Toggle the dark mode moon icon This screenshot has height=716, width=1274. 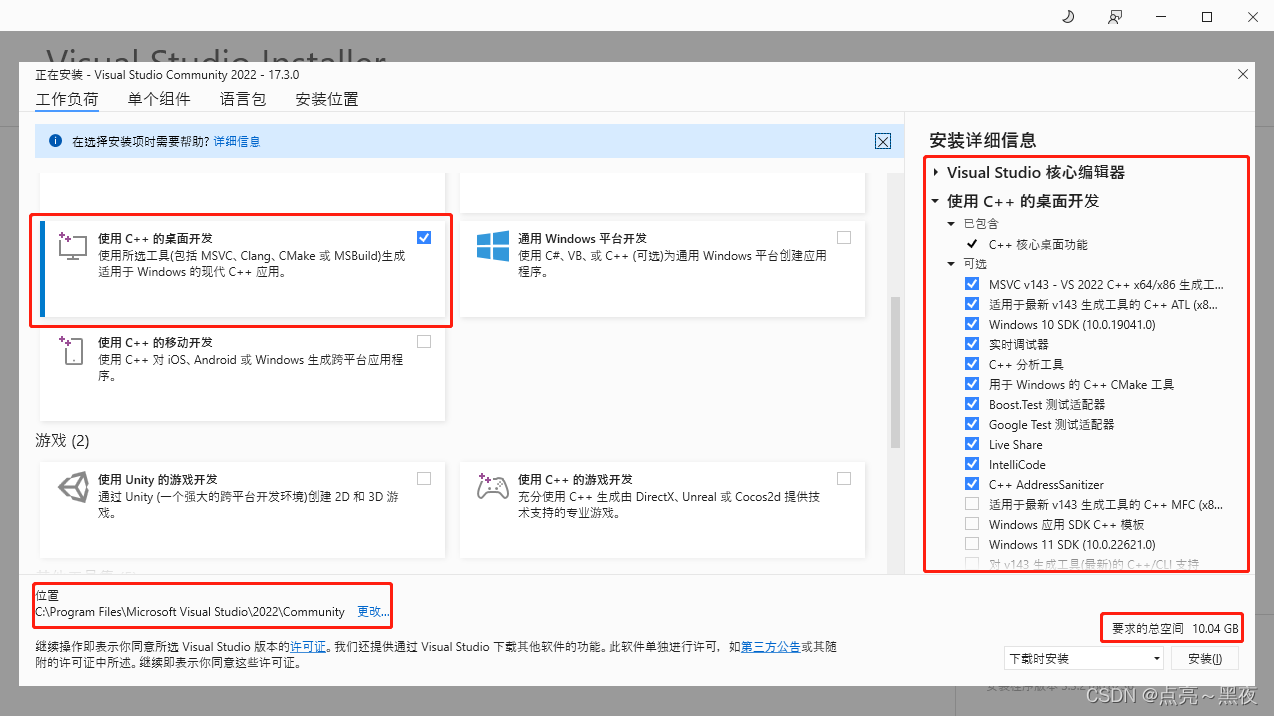pos(1067,17)
